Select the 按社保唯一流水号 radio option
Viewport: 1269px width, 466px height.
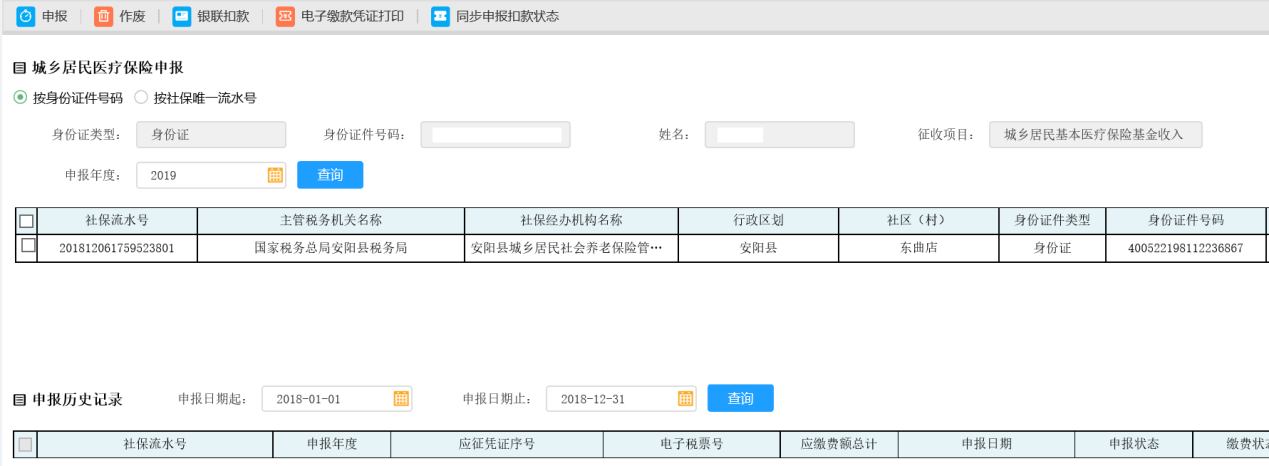pyautogui.click(x=141, y=98)
